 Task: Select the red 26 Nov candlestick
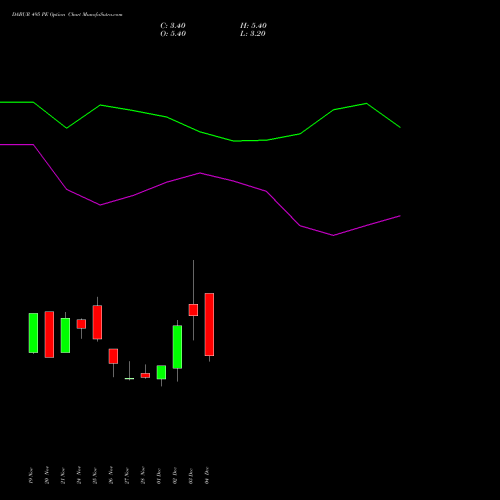[x=113, y=356]
